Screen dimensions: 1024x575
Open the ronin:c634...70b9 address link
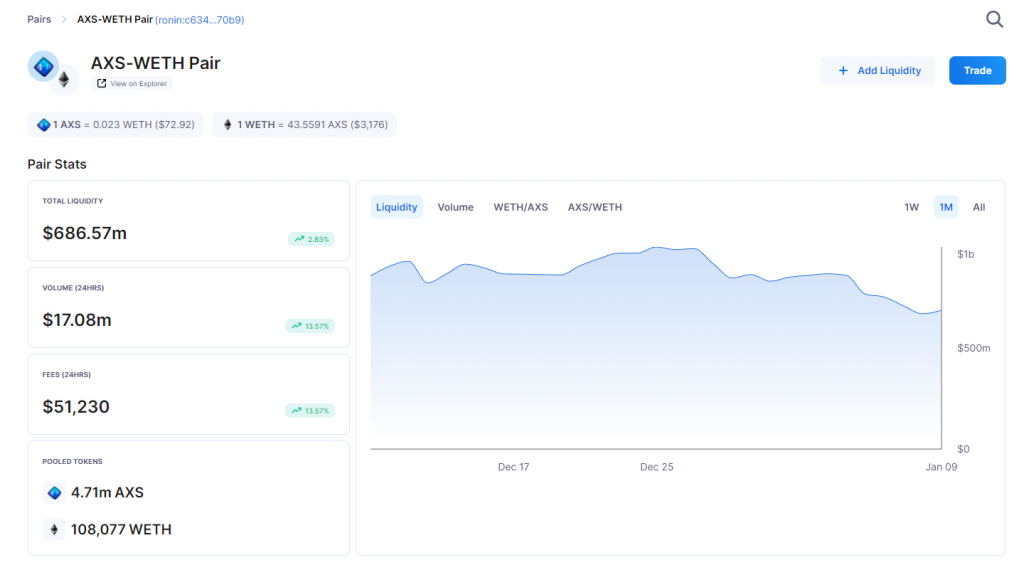[200, 20]
